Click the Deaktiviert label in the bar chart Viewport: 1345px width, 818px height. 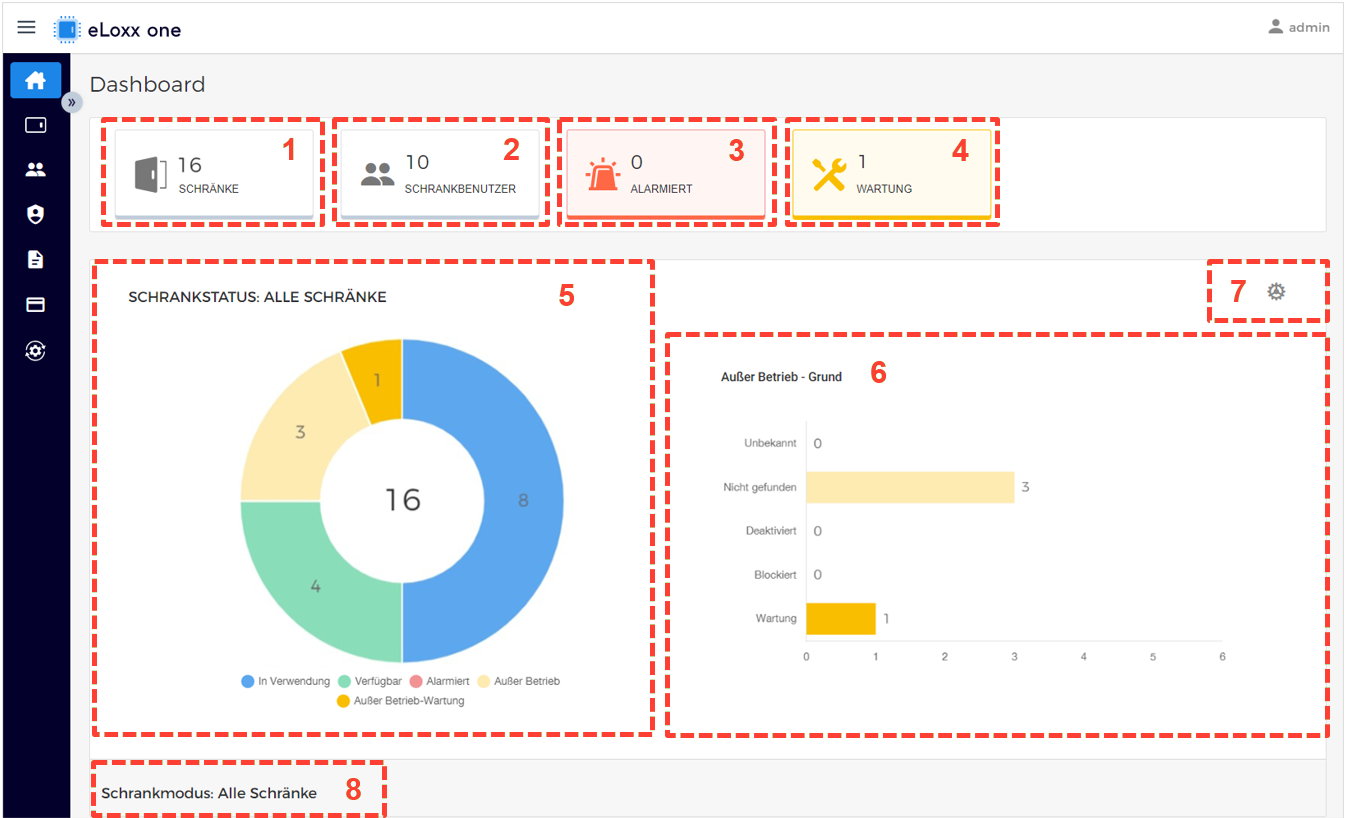(771, 531)
